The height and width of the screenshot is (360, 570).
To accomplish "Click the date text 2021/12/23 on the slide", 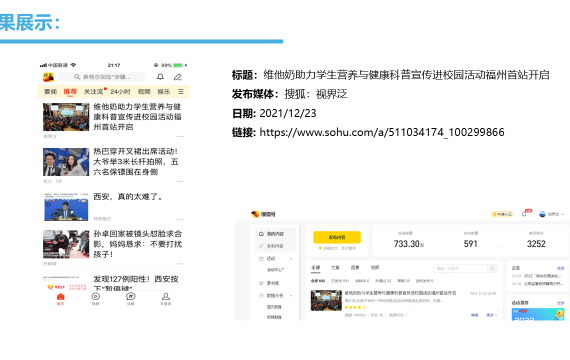I will (288, 113).
